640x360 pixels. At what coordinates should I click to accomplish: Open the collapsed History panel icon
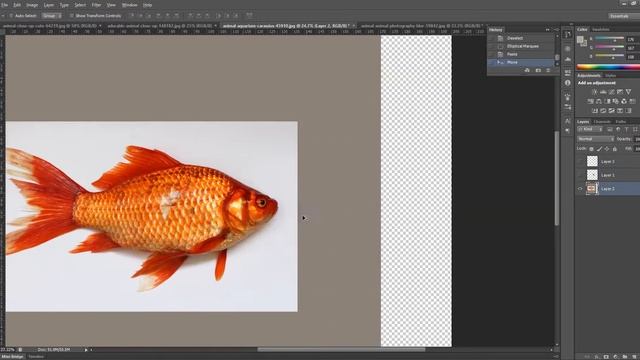pyautogui.click(x=567, y=35)
